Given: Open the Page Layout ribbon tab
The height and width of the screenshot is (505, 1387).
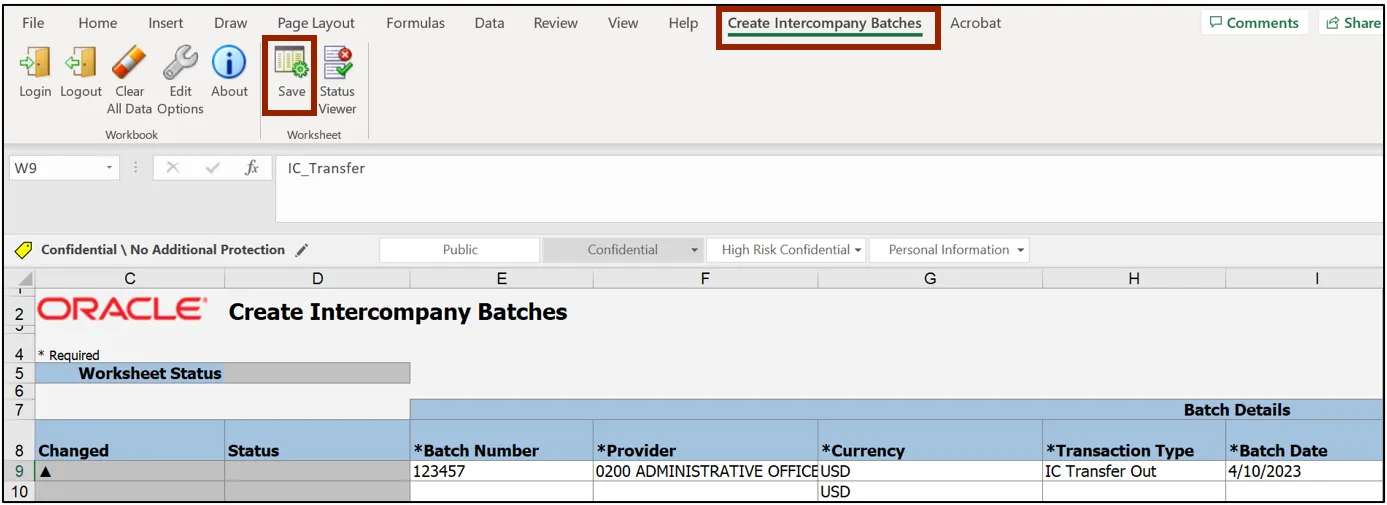Looking at the screenshot, I should [x=316, y=23].
